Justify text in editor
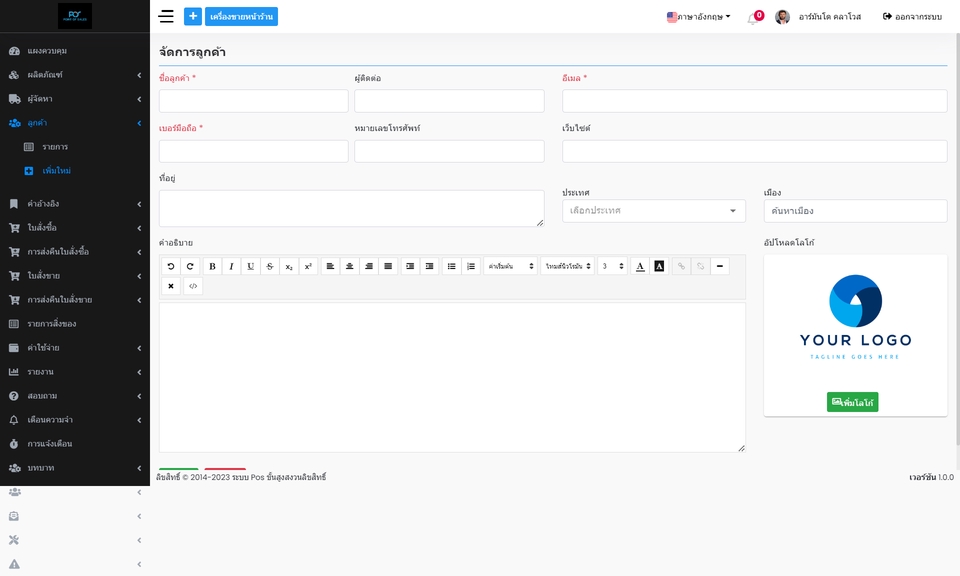The image size is (960, 576). pyautogui.click(x=388, y=266)
